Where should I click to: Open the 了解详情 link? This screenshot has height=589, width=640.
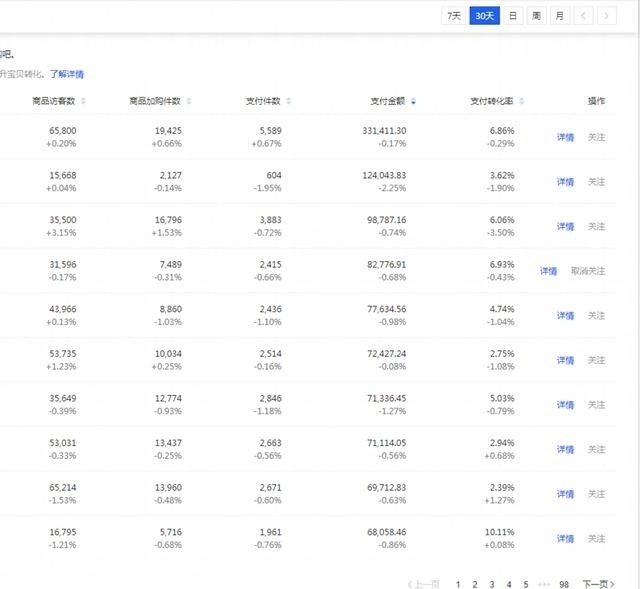67,74
